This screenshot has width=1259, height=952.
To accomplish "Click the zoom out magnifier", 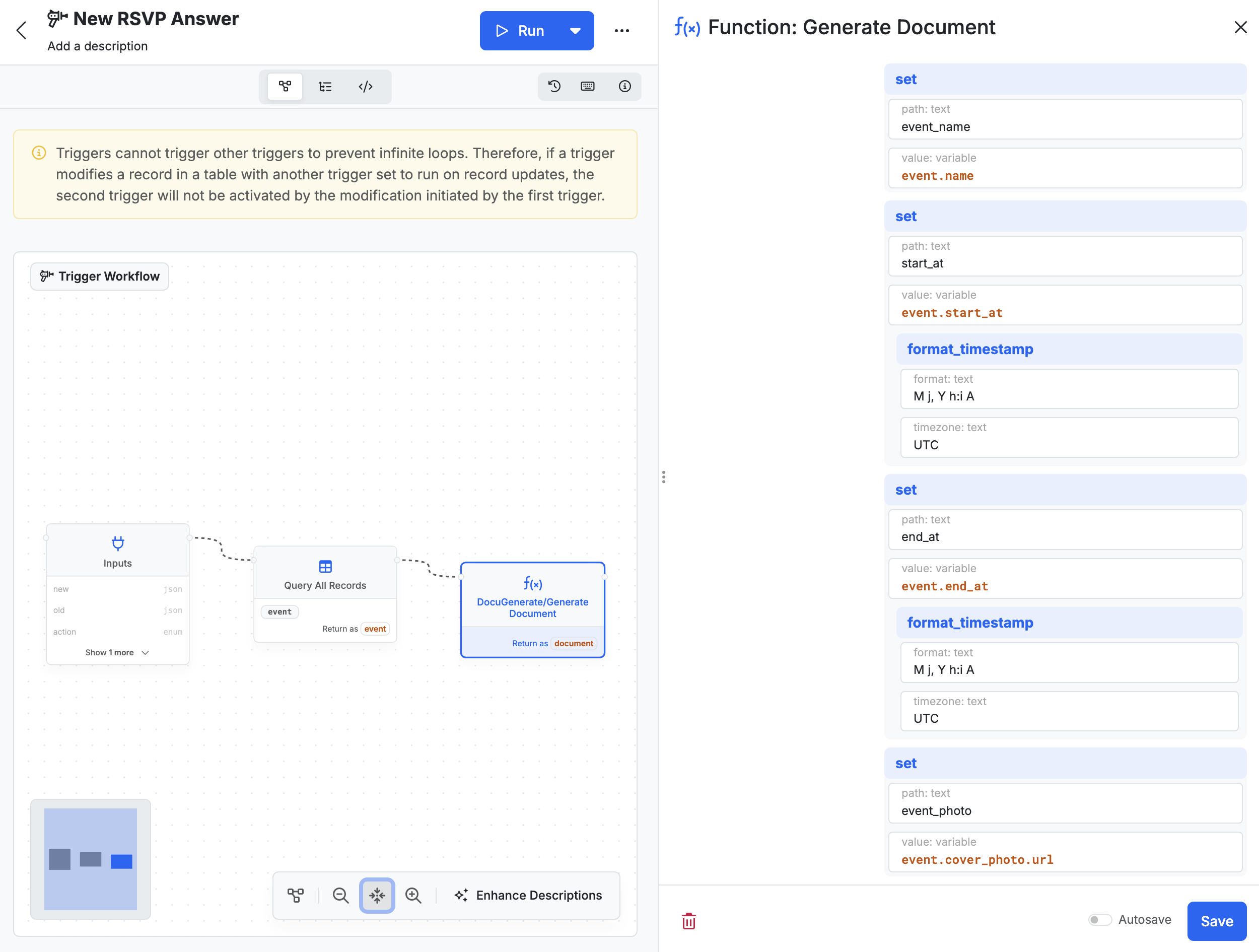I will click(x=340, y=895).
